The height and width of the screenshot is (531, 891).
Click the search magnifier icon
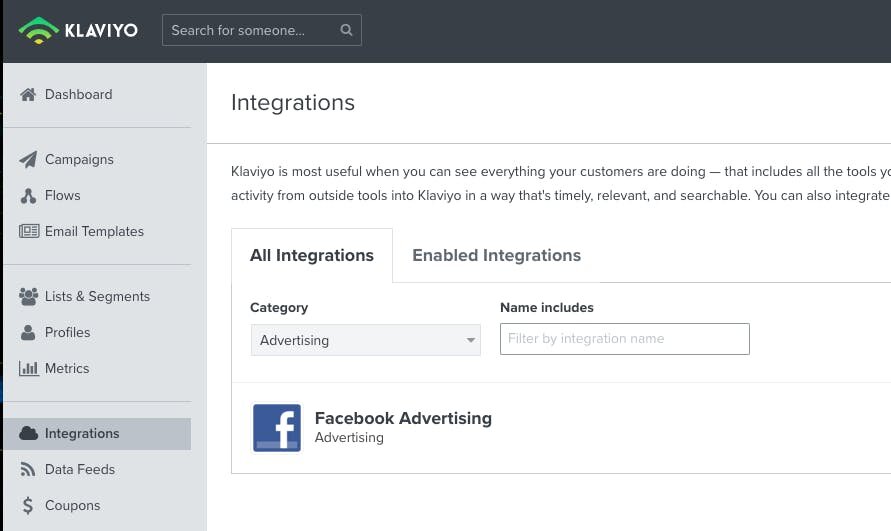click(x=346, y=30)
